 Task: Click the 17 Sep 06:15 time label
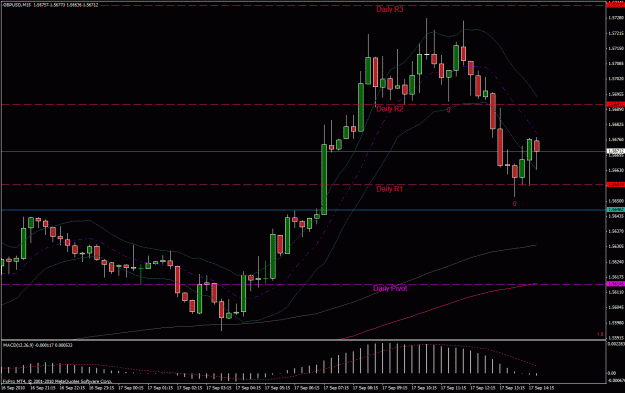tap(307, 387)
